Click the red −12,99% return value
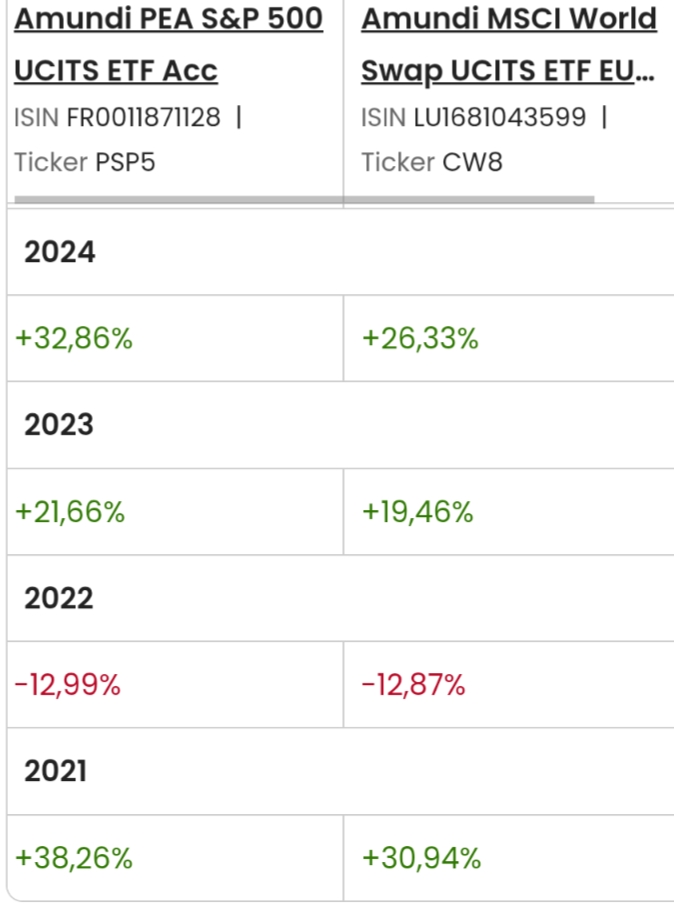The height and width of the screenshot is (908, 674). coord(67,685)
